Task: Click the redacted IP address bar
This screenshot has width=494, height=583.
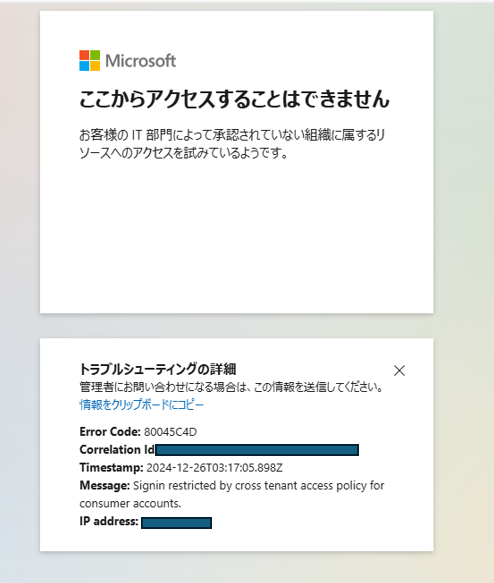Action: pyautogui.click(x=177, y=523)
